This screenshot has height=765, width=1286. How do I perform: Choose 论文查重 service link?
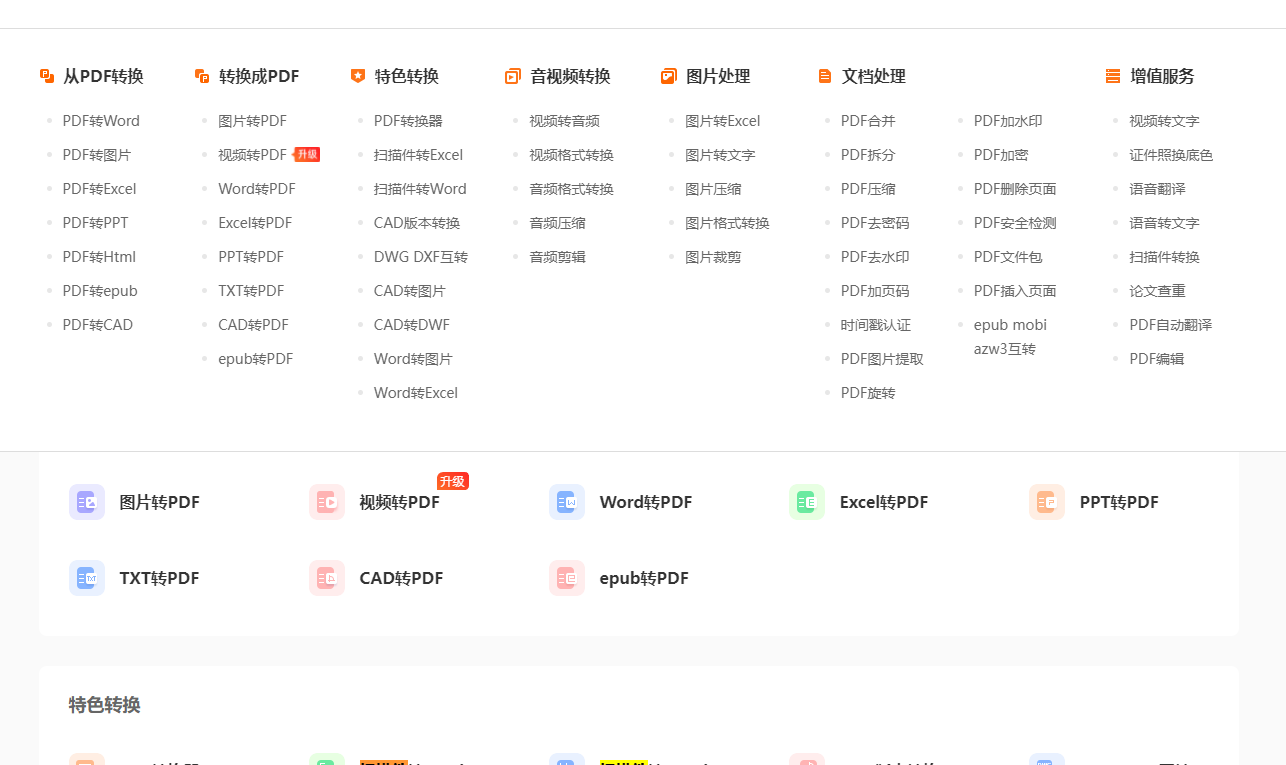[x=1157, y=291]
